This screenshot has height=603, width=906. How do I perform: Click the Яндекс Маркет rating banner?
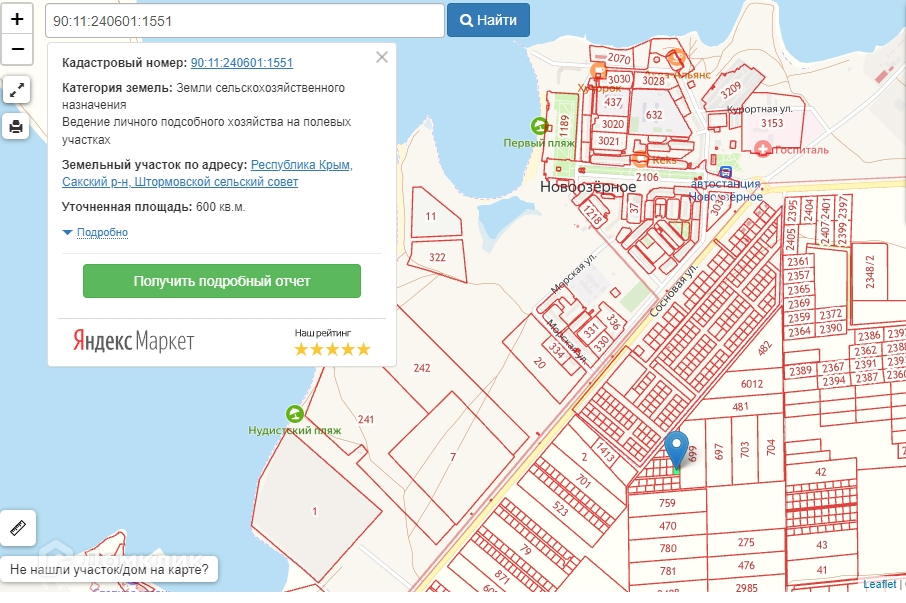tap(221, 341)
